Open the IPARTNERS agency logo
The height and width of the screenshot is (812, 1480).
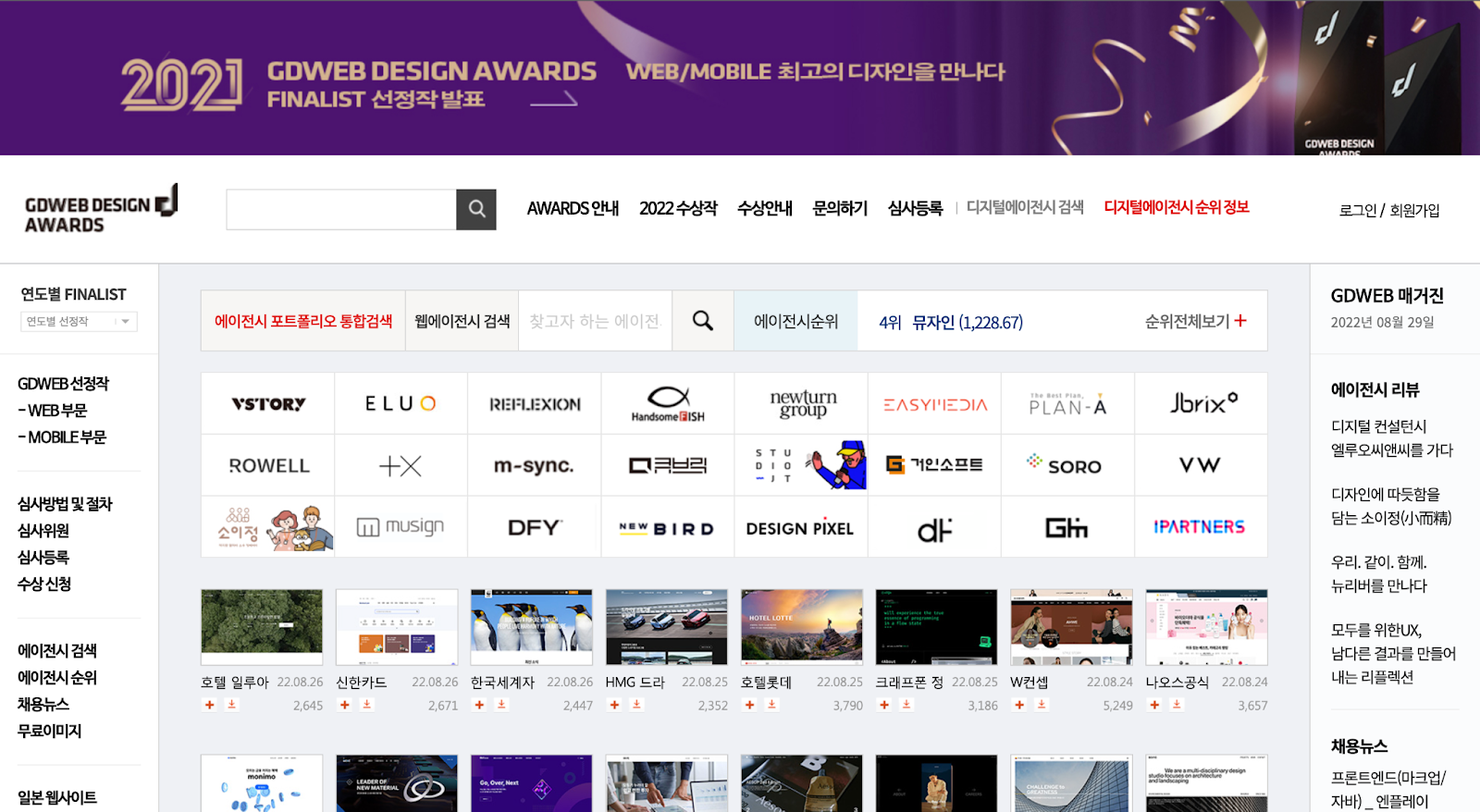pyautogui.click(x=1202, y=527)
